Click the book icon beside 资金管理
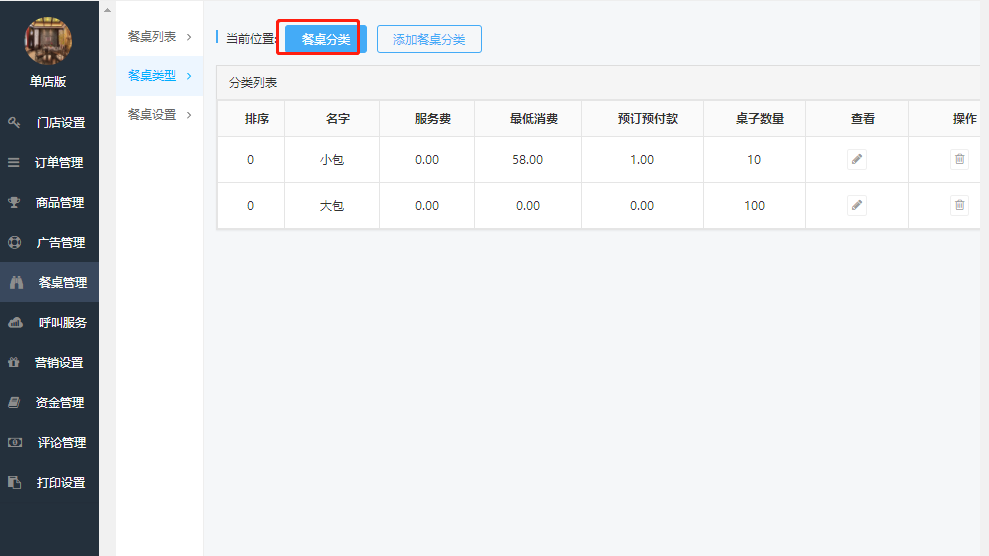The width and height of the screenshot is (989, 556). pyautogui.click(x=14, y=402)
